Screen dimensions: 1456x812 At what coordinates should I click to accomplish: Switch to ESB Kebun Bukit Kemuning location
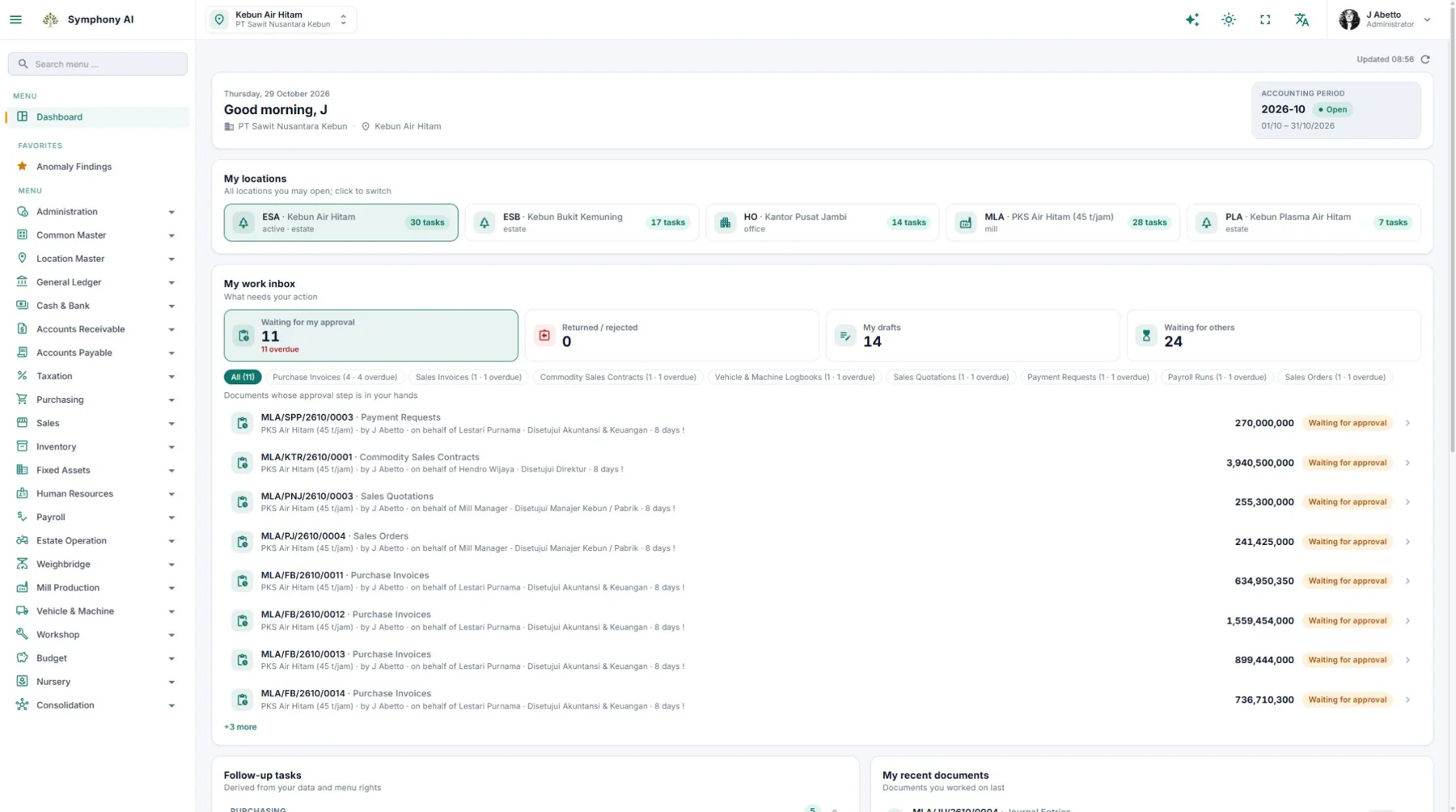point(582,222)
